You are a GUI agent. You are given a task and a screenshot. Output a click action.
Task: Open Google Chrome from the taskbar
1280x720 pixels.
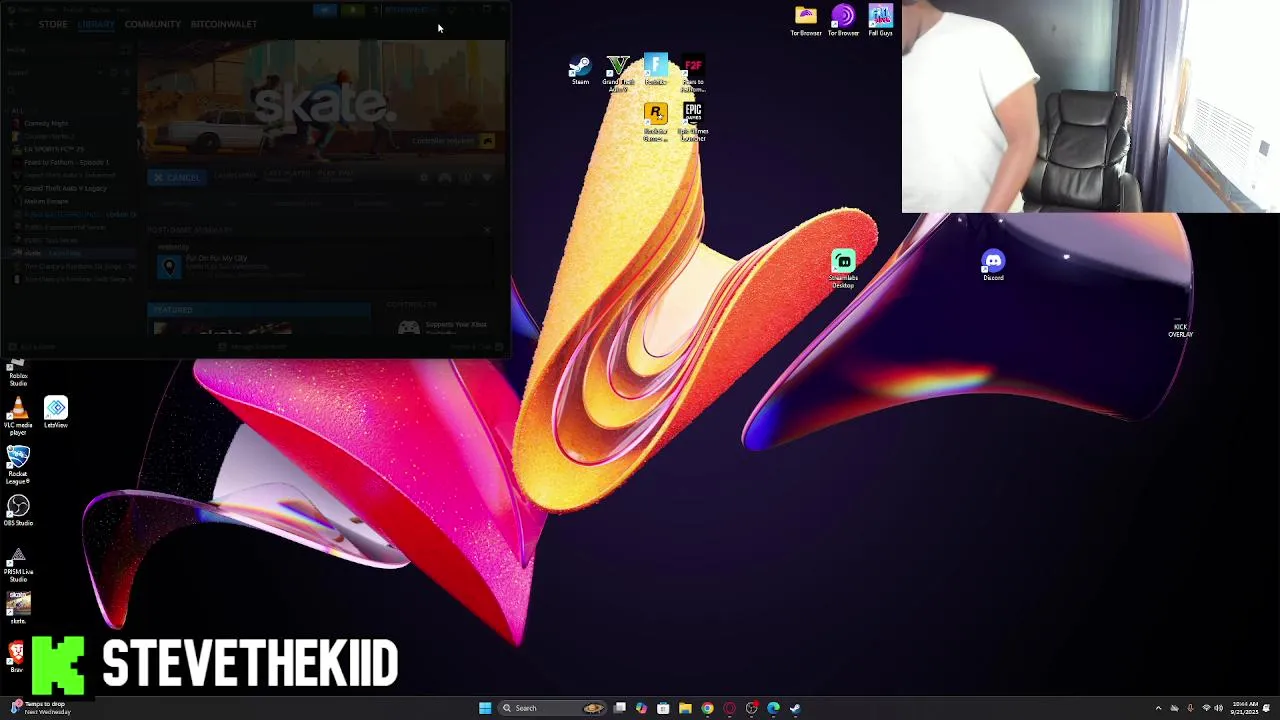[707, 708]
